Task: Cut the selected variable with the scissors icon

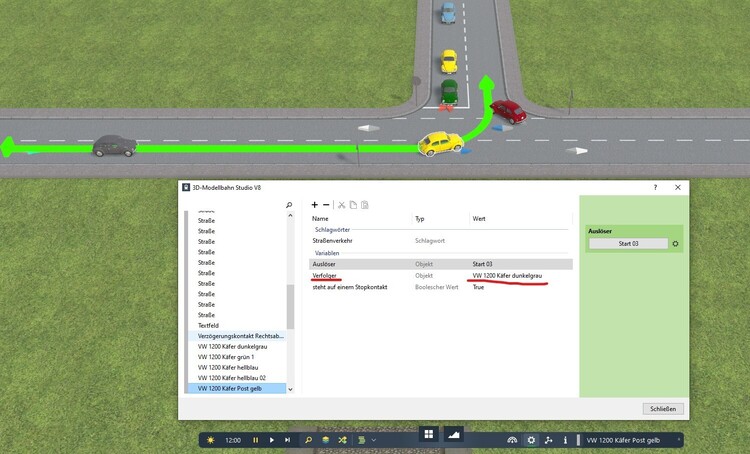Action: (x=342, y=205)
